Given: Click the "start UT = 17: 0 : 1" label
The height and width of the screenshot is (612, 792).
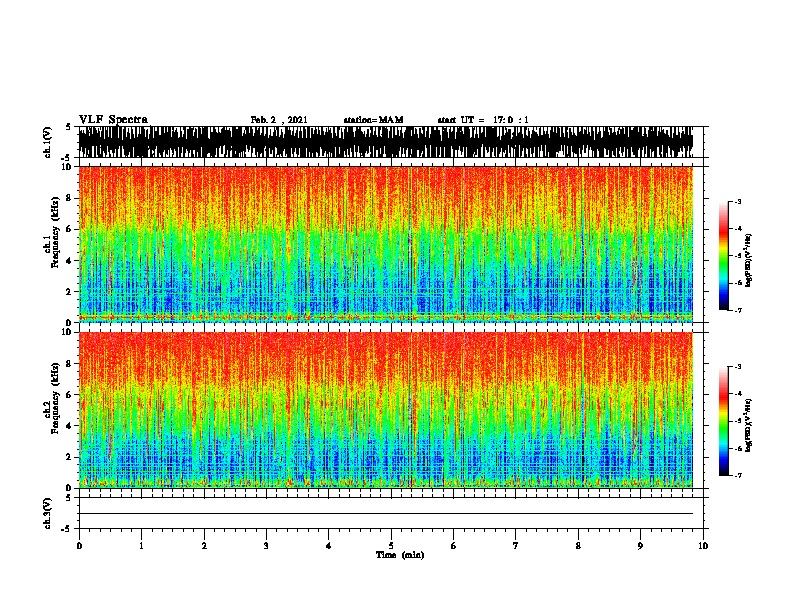Looking at the screenshot, I should pyautogui.click(x=483, y=120).
